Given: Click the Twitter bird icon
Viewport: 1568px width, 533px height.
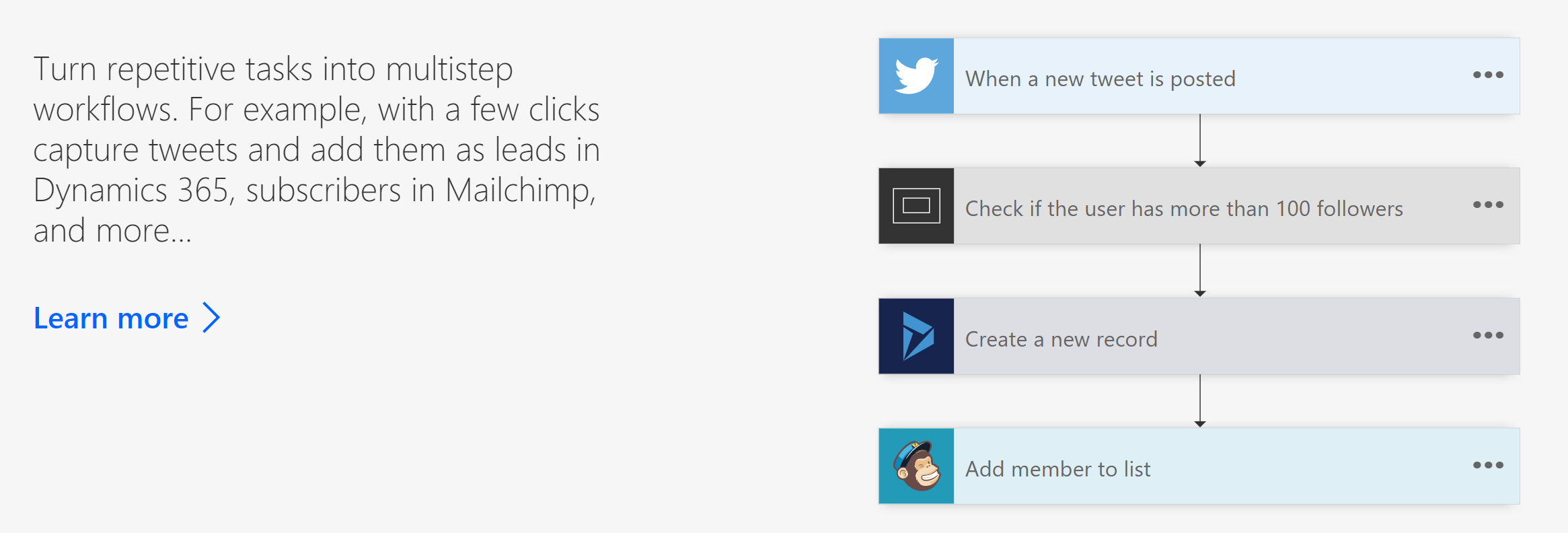Looking at the screenshot, I should [916, 76].
